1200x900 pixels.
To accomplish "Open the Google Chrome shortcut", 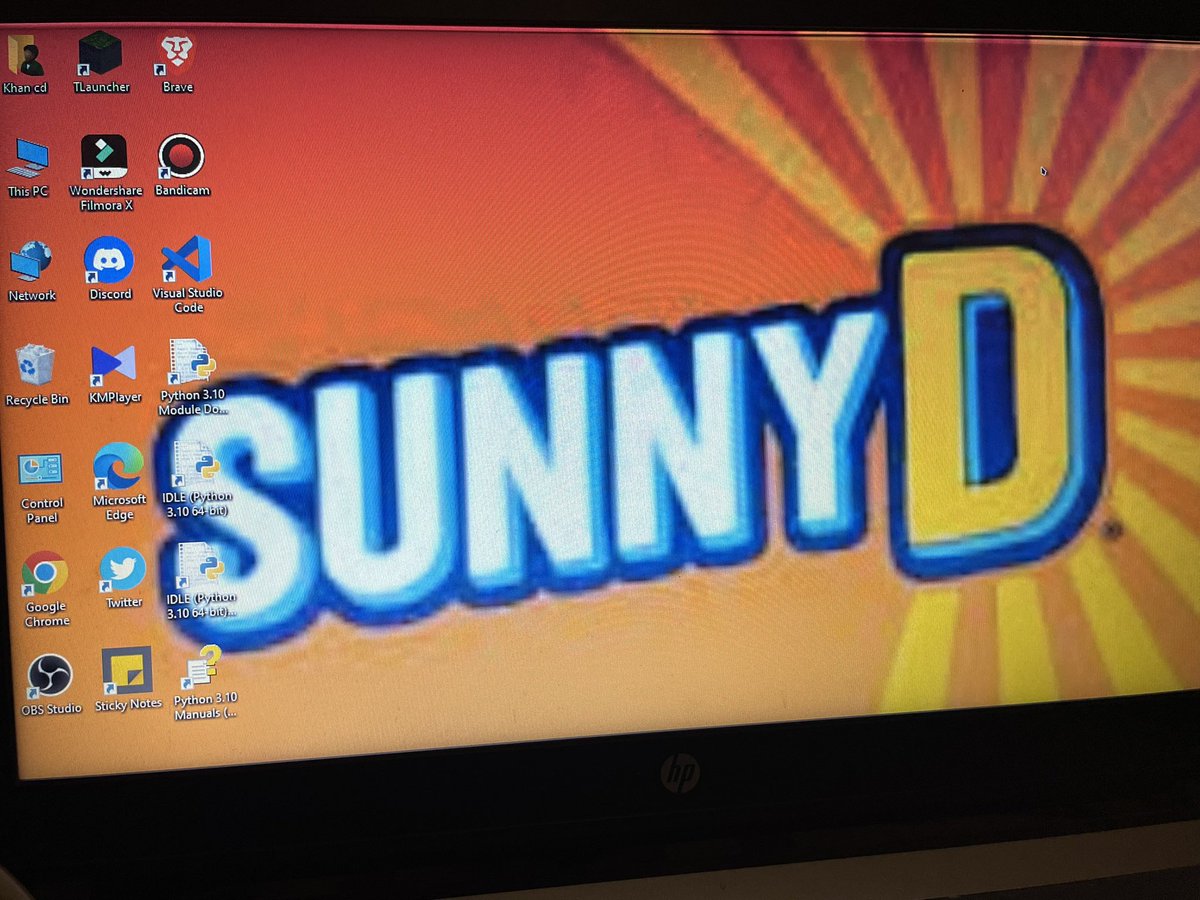I will coord(45,574).
